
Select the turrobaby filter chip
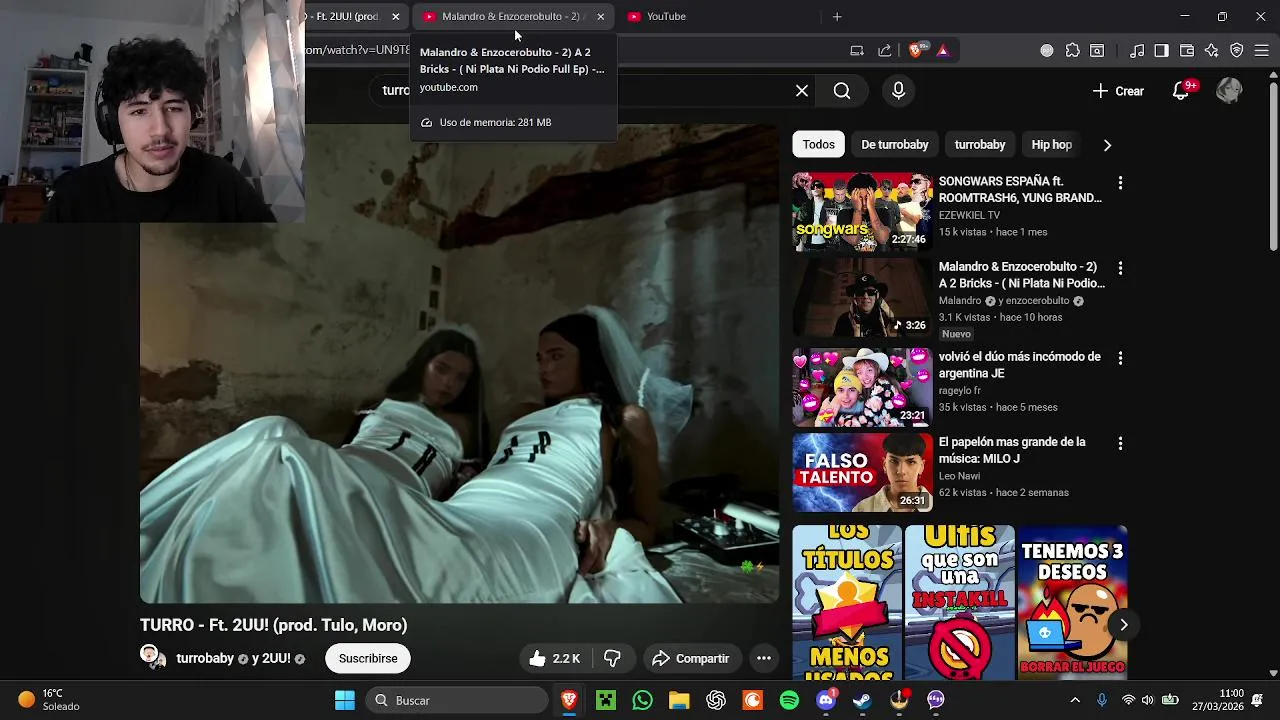[x=980, y=145]
